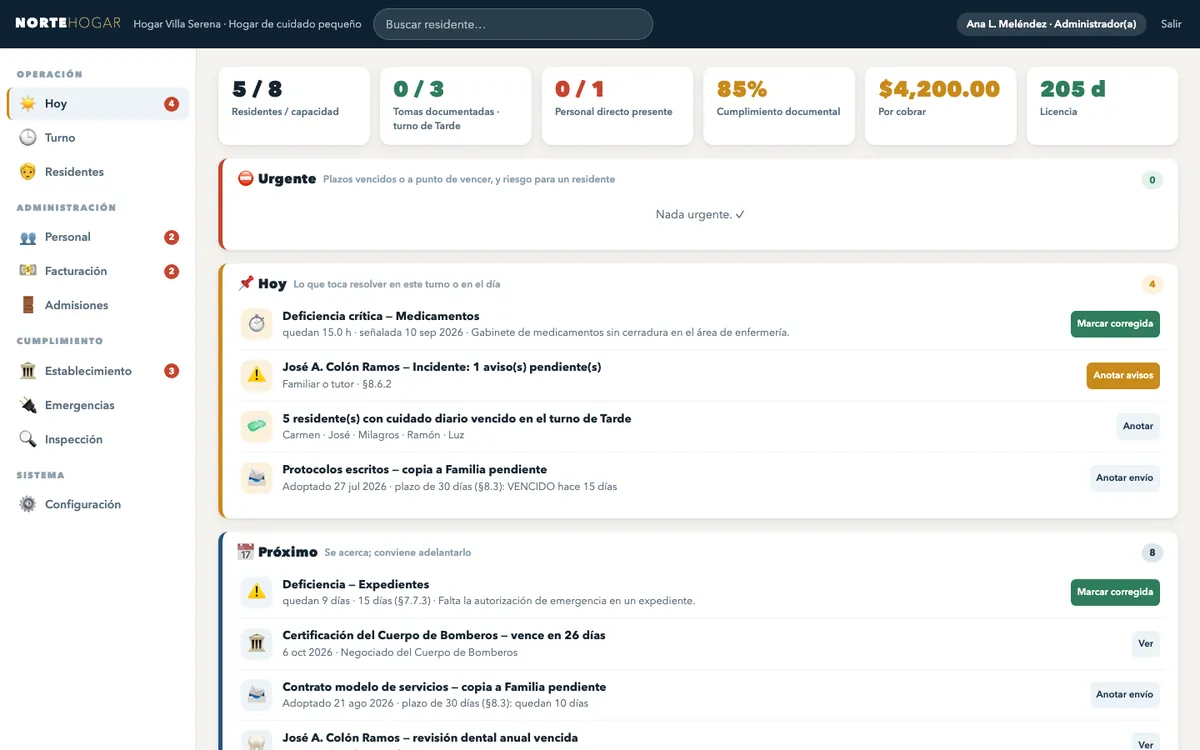This screenshot has width=1200, height=750.
Task: Click the institution icon for Cuerpo de Bomberos certification
Action: 257,643
